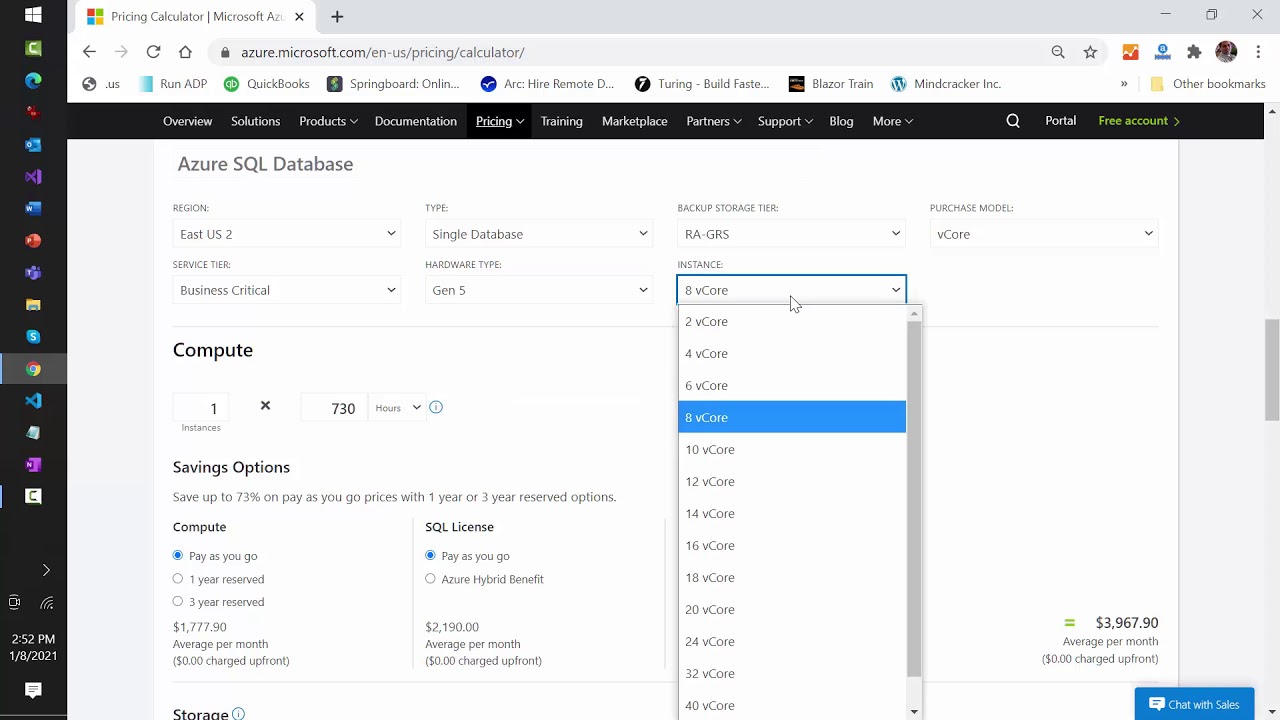
Task: Open the Hours unit dropdown
Action: 398,408
